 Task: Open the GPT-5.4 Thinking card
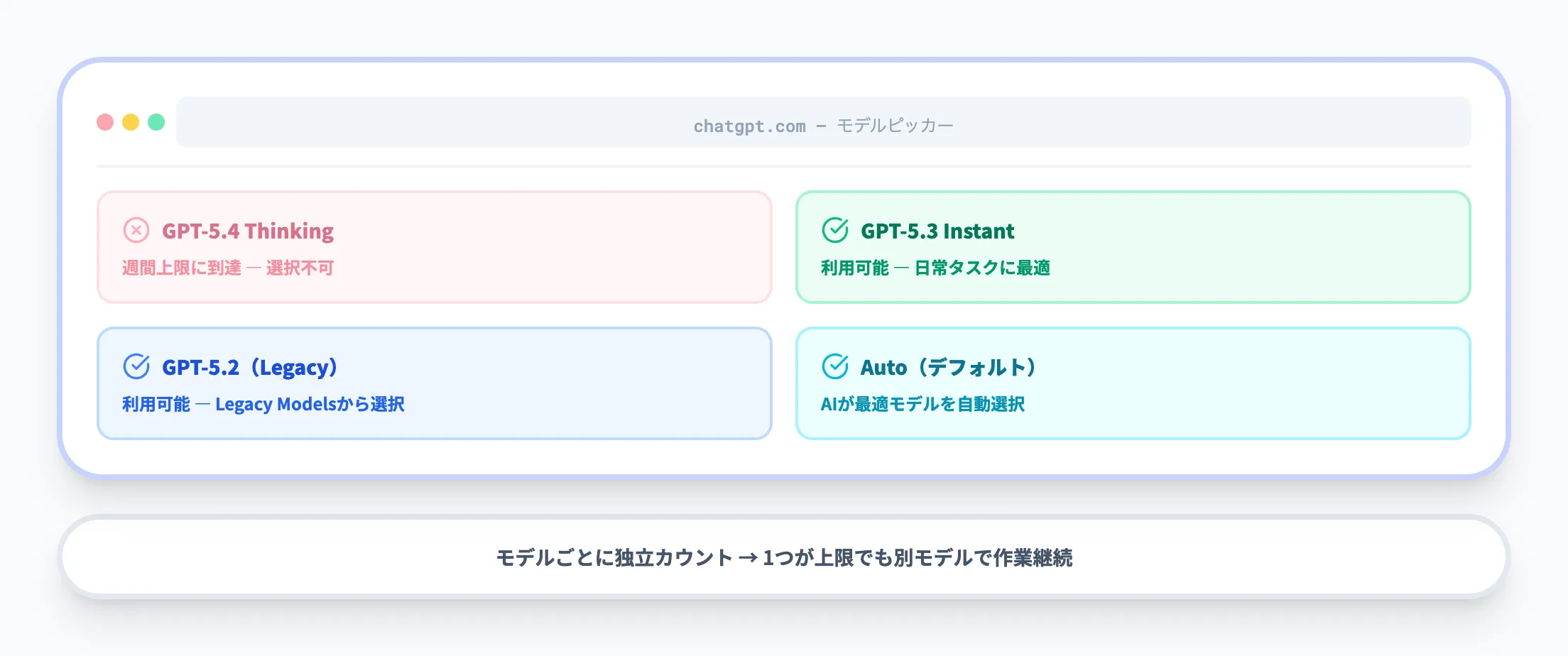[x=433, y=246]
